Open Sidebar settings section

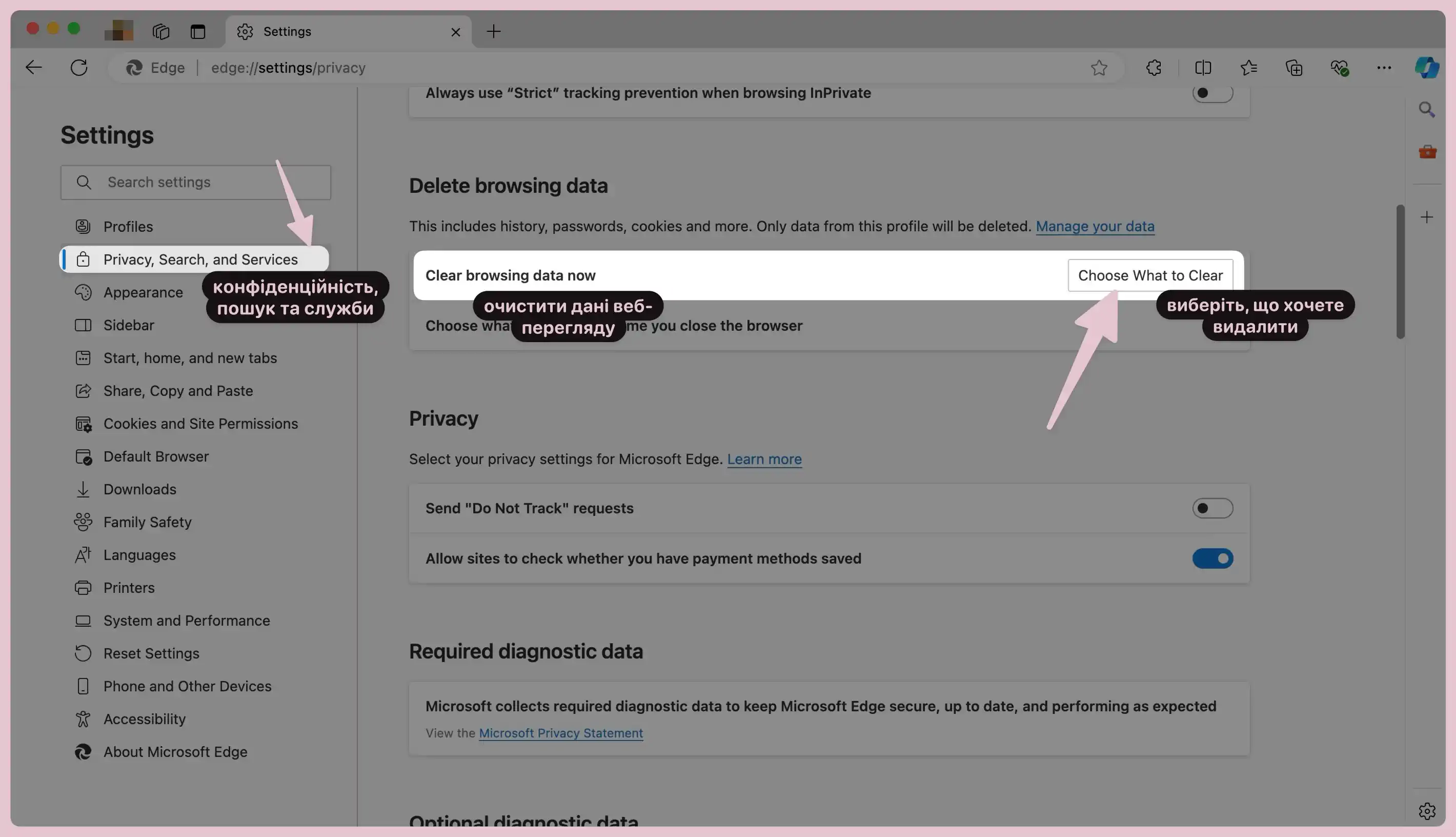click(x=195, y=325)
